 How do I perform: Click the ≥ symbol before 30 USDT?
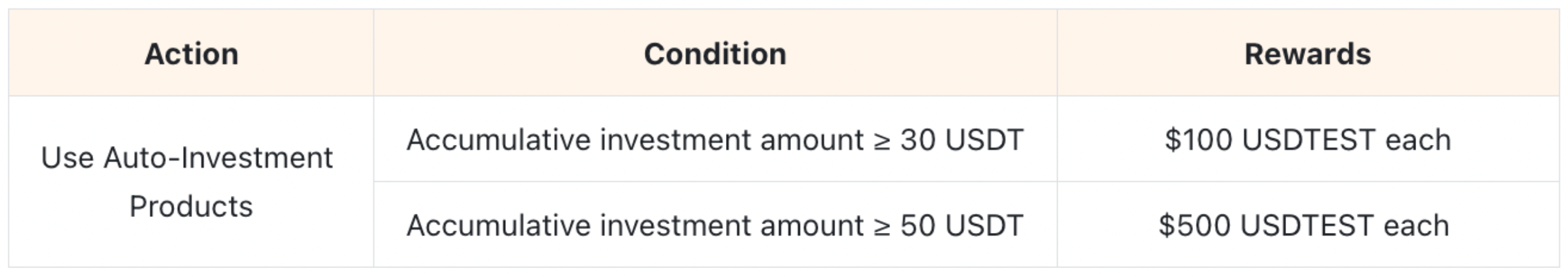click(x=882, y=141)
